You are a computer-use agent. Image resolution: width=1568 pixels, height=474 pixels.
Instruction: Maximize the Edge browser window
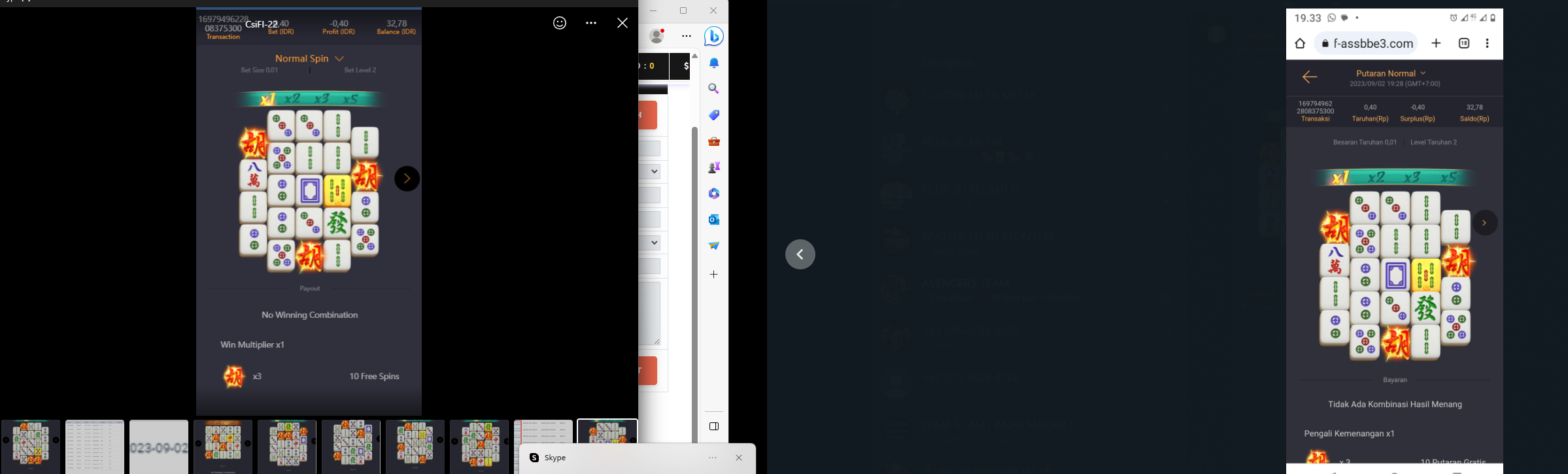click(x=683, y=10)
